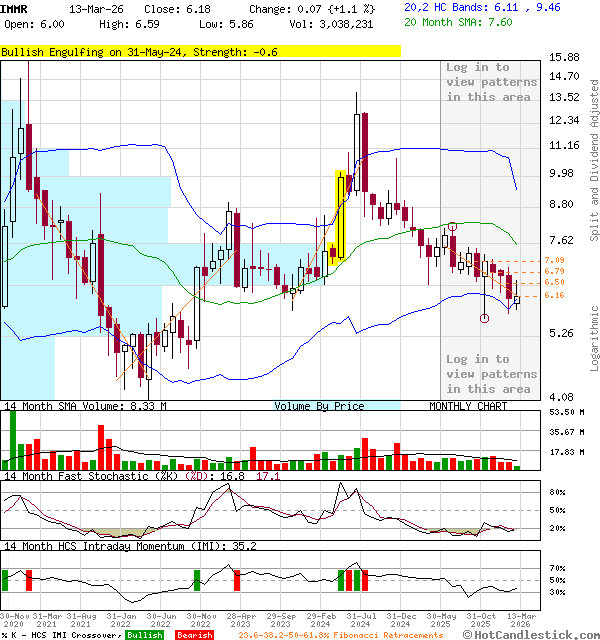600x640 pixels.
Task: Click the lower 'Log in to view patterns' notice
Action: pyautogui.click(x=489, y=373)
